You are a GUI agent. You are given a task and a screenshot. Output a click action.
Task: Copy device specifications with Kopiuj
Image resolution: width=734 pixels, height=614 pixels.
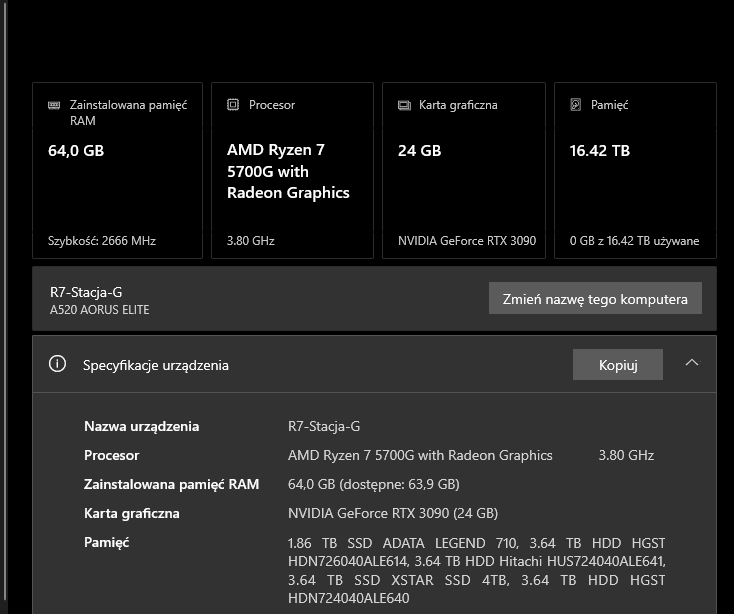click(617, 365)
